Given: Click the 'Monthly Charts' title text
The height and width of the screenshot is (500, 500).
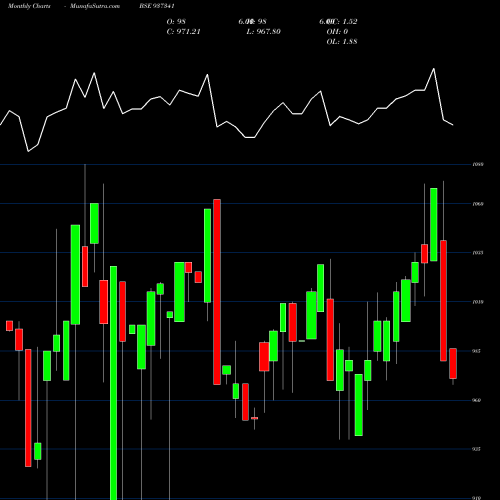Looking at the screenshot, I should click(29, 6).
